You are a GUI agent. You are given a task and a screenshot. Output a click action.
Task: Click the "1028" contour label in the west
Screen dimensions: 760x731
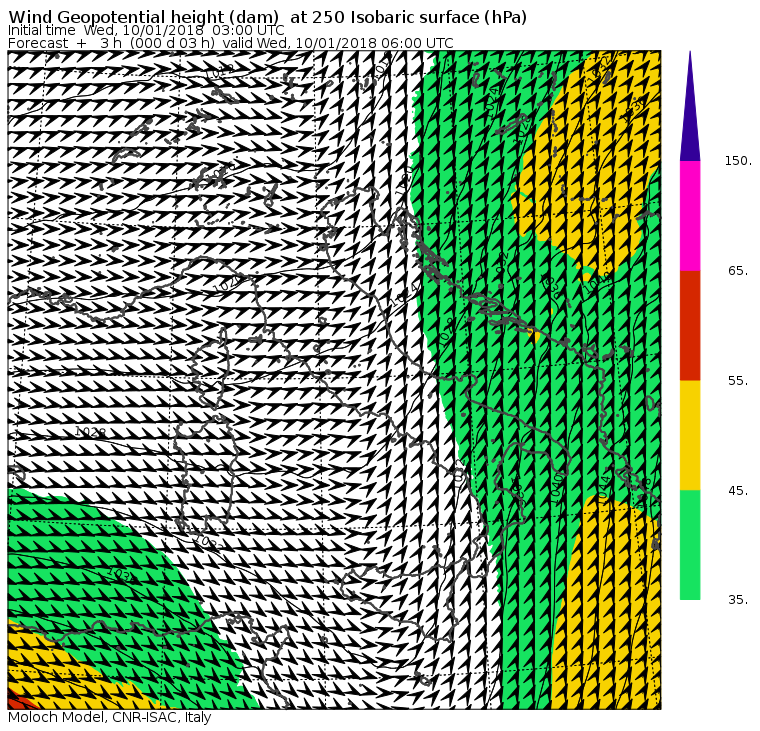coord(90,431)
